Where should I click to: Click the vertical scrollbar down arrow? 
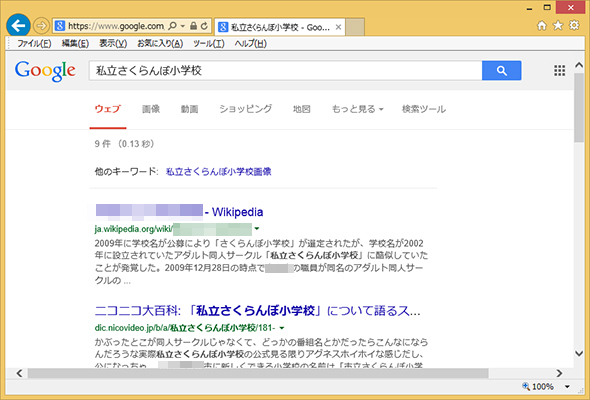(x=579, y=353)
